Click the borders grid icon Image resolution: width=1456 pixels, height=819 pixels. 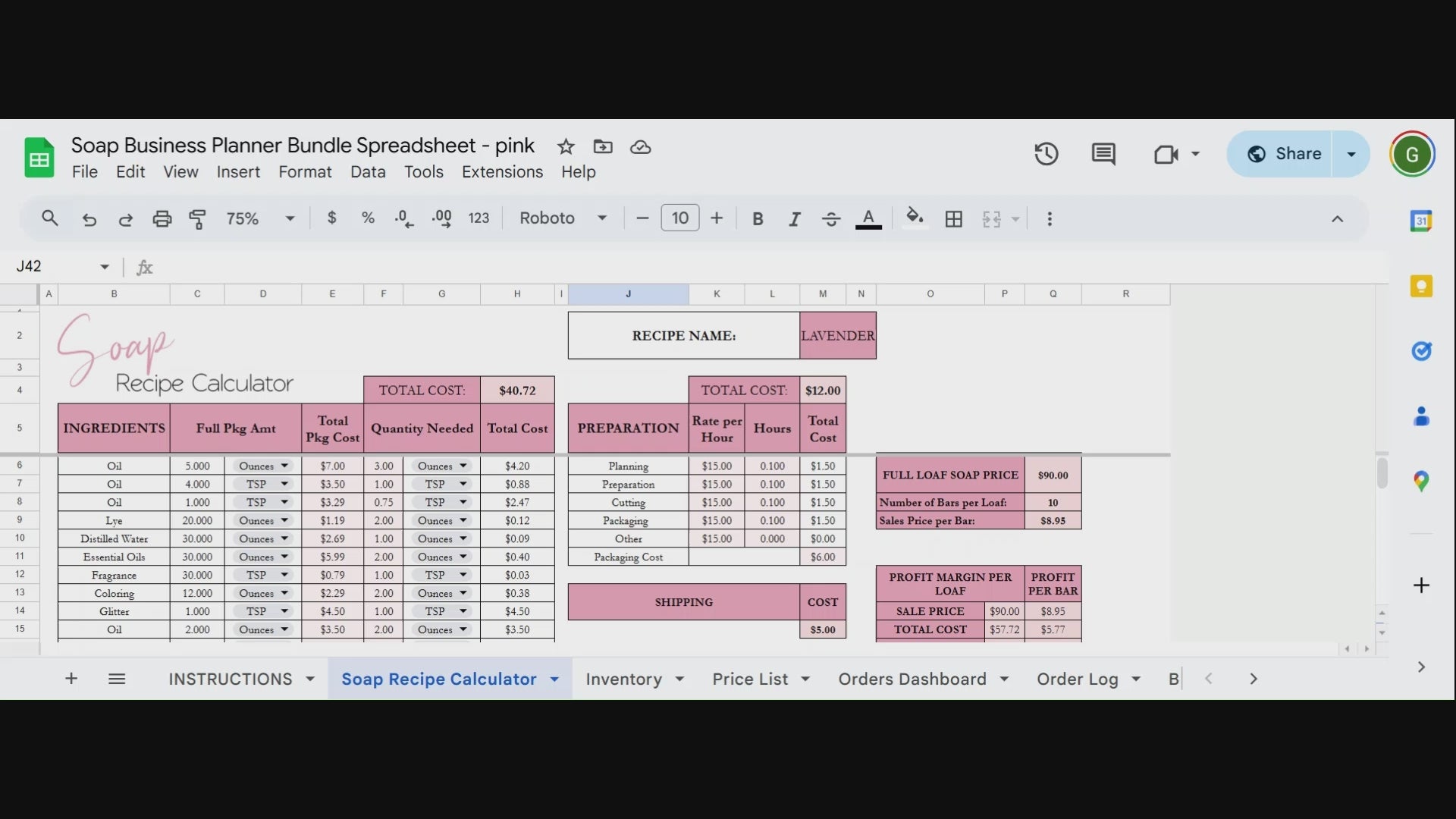pos(953,219)
